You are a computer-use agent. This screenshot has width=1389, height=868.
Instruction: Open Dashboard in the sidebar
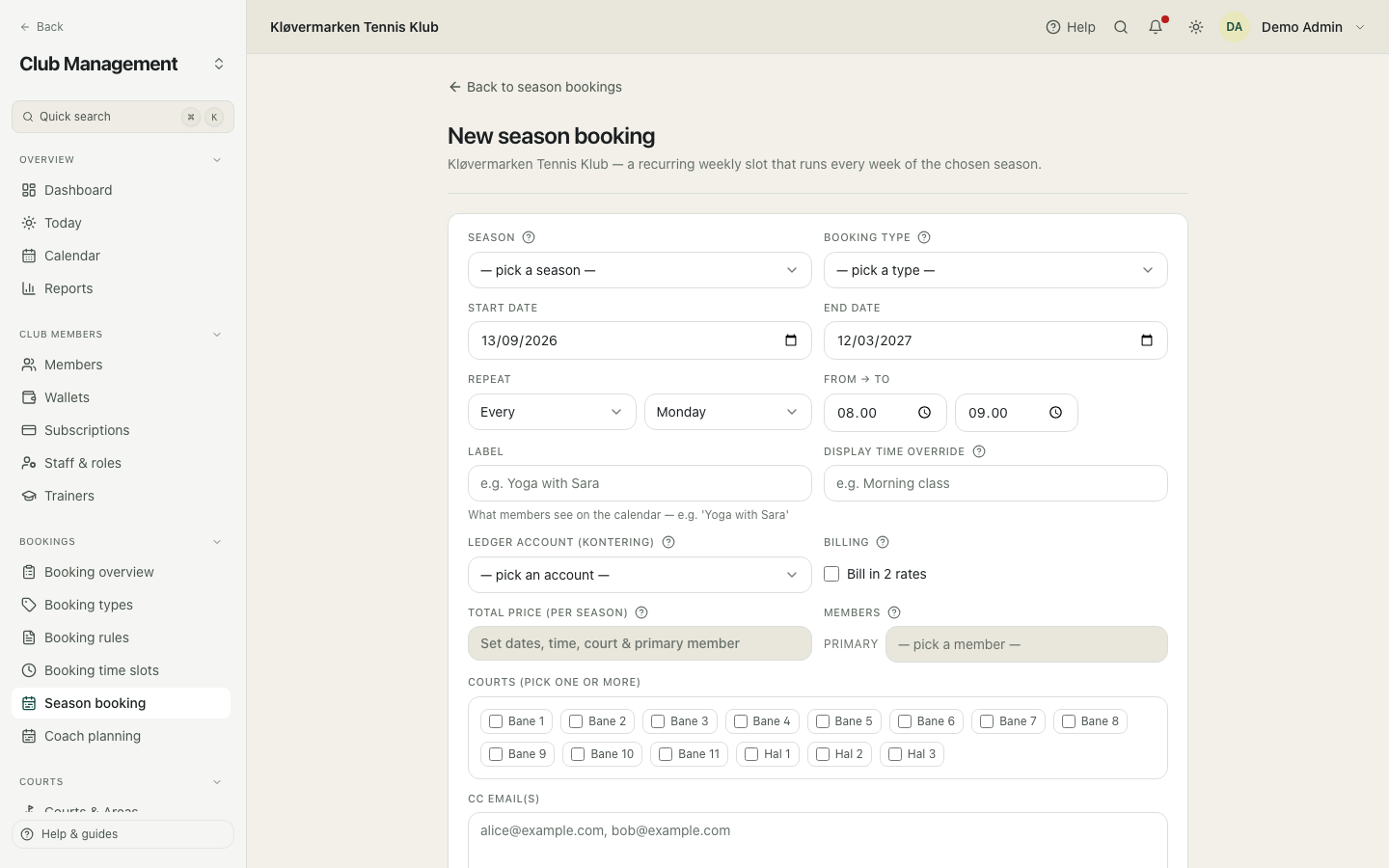click(x=122, y=190)
